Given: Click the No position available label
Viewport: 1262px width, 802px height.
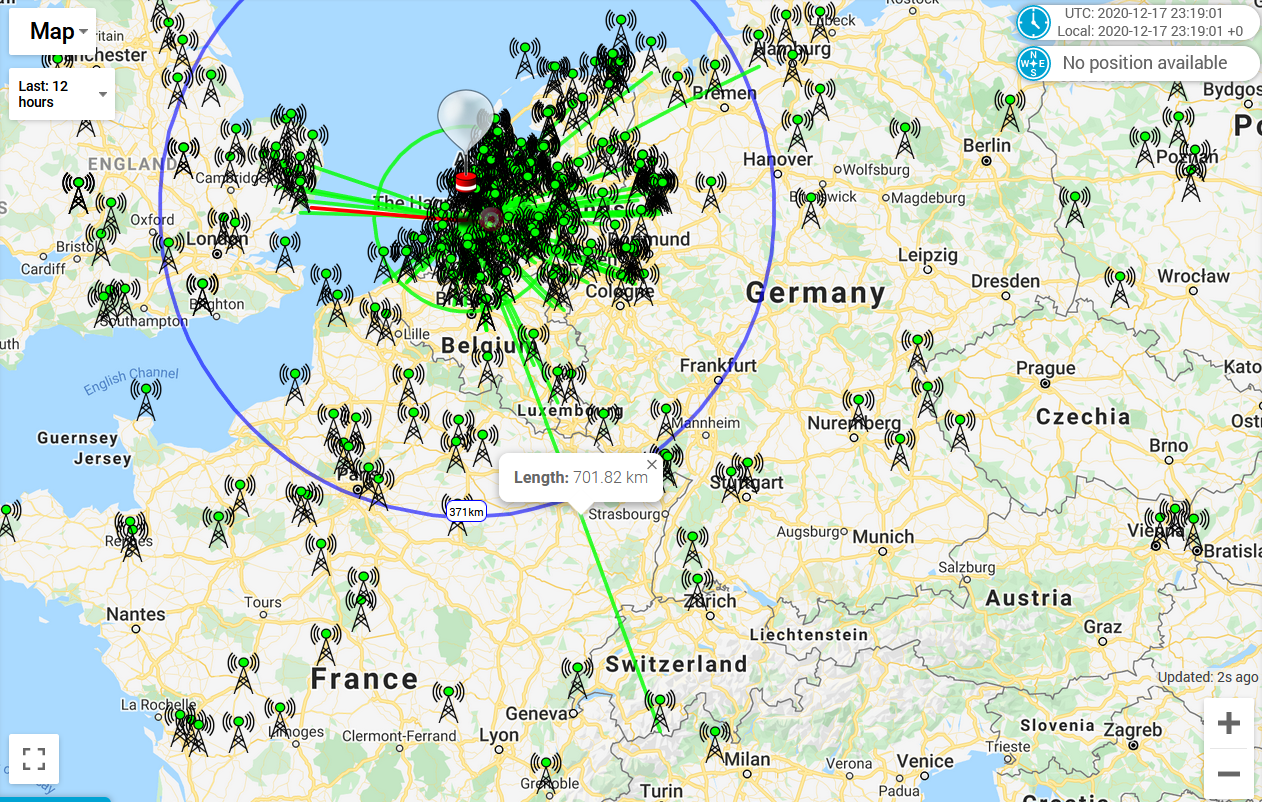Looking at the screenshot, I should 1144,63.
